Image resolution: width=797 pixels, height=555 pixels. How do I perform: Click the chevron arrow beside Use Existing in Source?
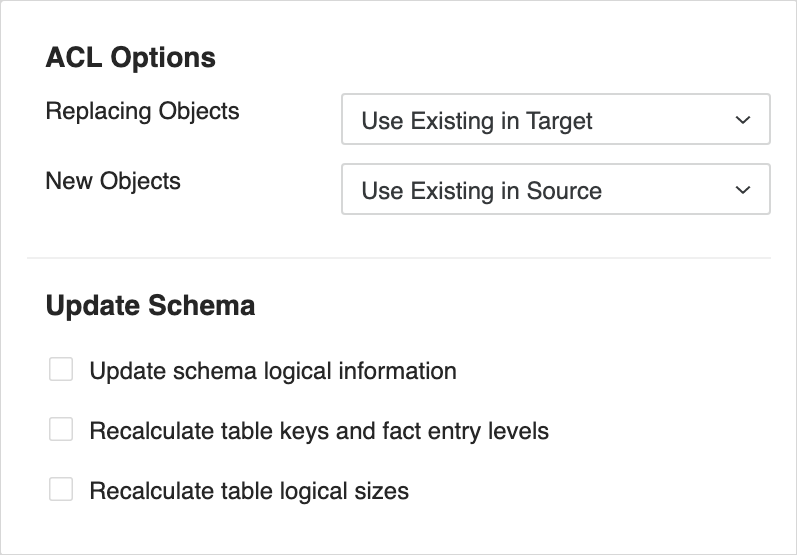[742, 190]
